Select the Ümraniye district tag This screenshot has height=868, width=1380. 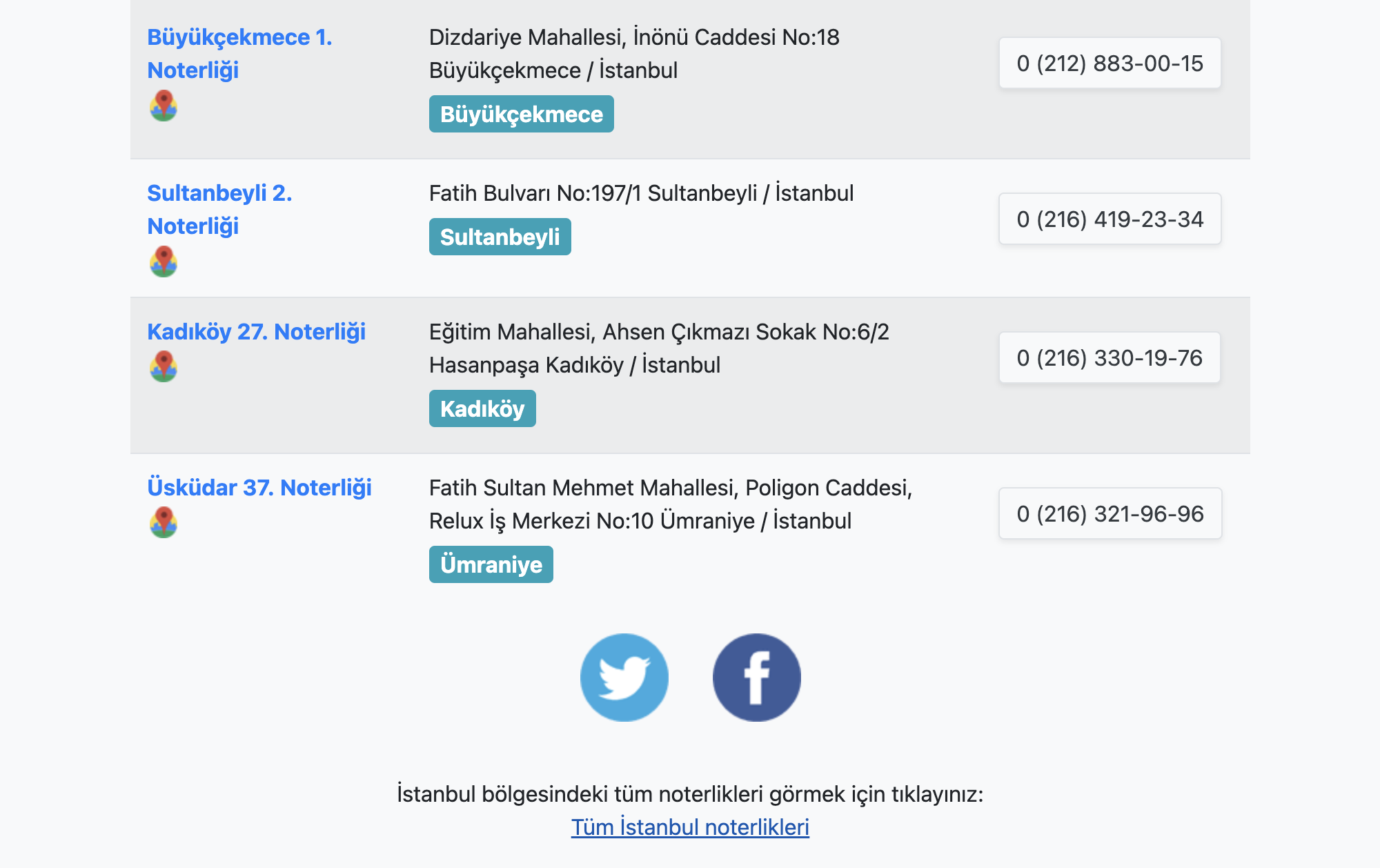tap(491, 564)
